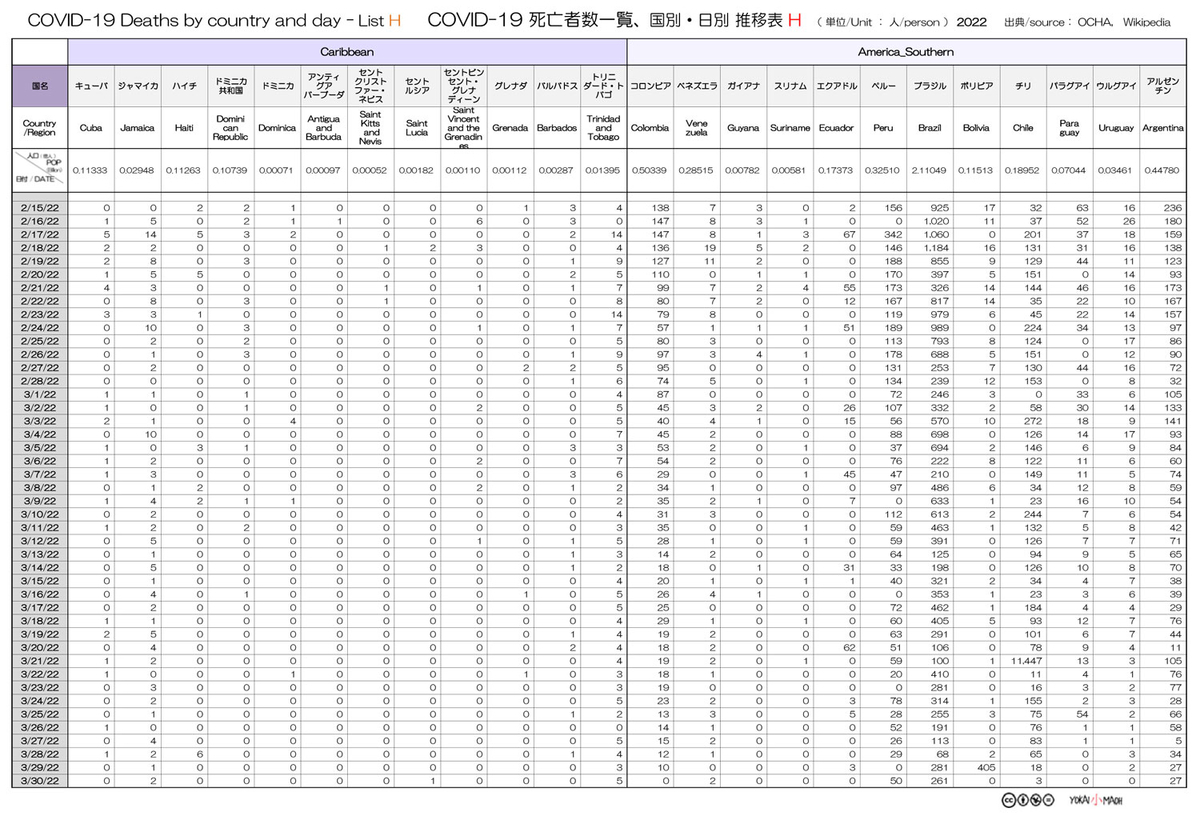
Task: Select the Trinidad and Tobago header
Action: pos(603,128)
